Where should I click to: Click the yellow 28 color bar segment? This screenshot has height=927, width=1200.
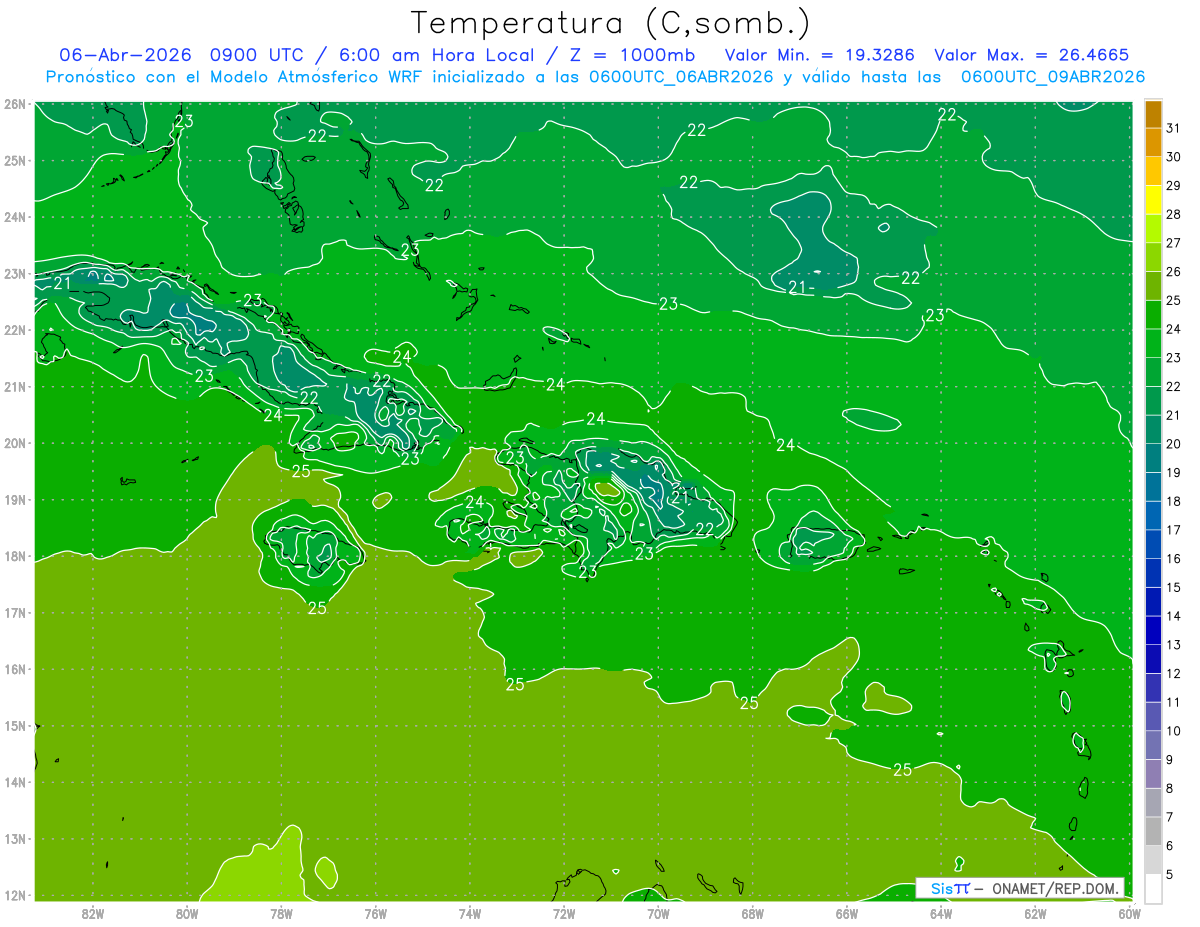point(1153,201)
